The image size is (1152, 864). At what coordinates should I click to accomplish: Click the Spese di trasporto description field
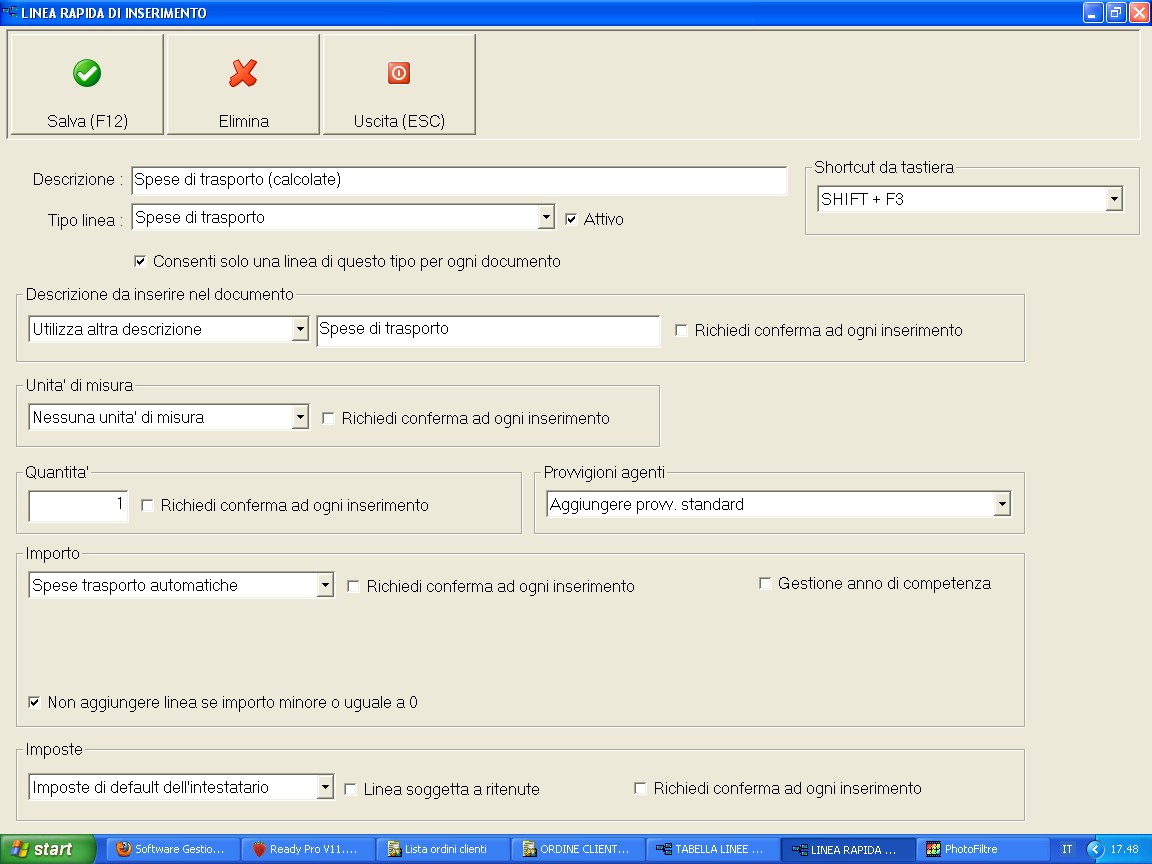(x=488, y=330)
